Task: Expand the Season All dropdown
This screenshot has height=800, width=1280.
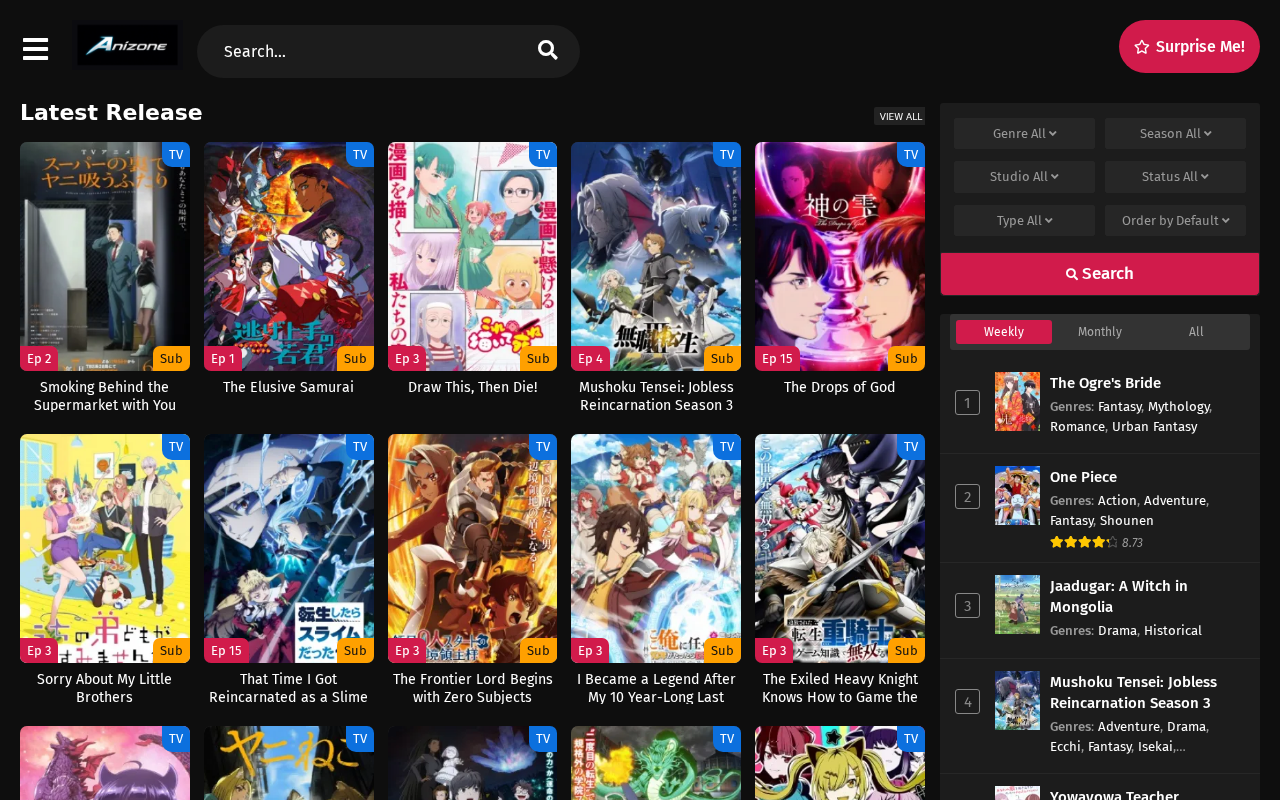Action: click(1175, 133)
